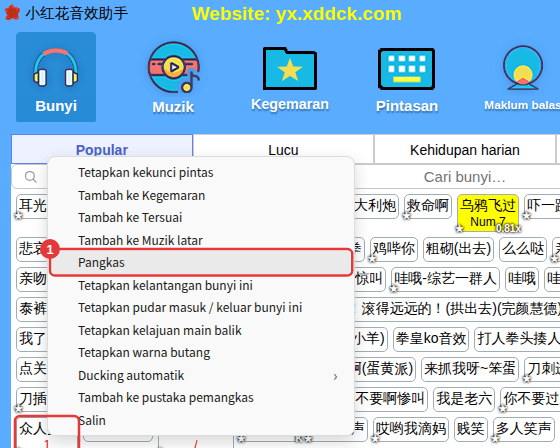Choose Tetapkan kekunci pintas from menu
Screen dimensions: 560x448
click(146, 173)
